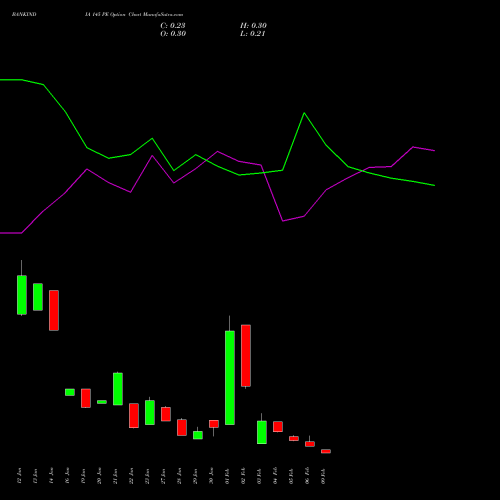500x500 pixels.
Task: Click the '14 Jan' date label
Action: 51,476
